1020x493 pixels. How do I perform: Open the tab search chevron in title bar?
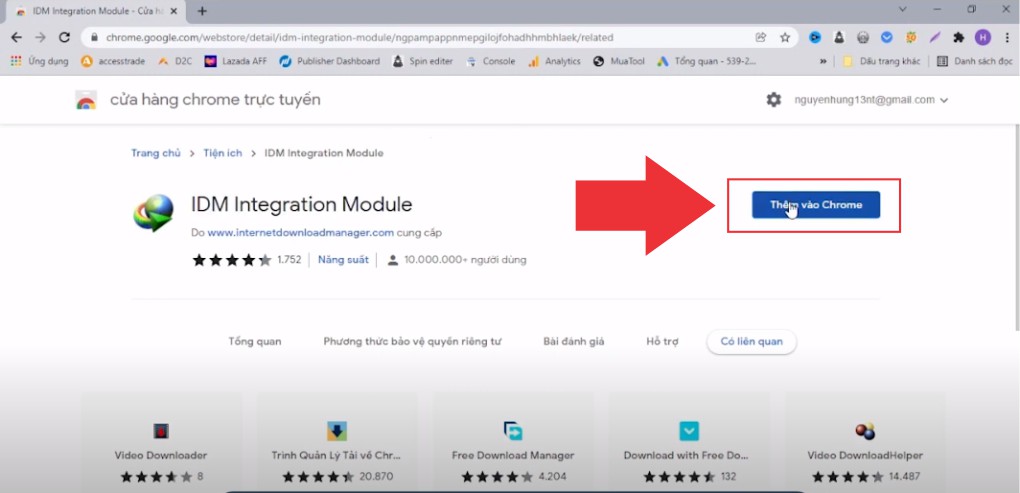tap(903, 10)
